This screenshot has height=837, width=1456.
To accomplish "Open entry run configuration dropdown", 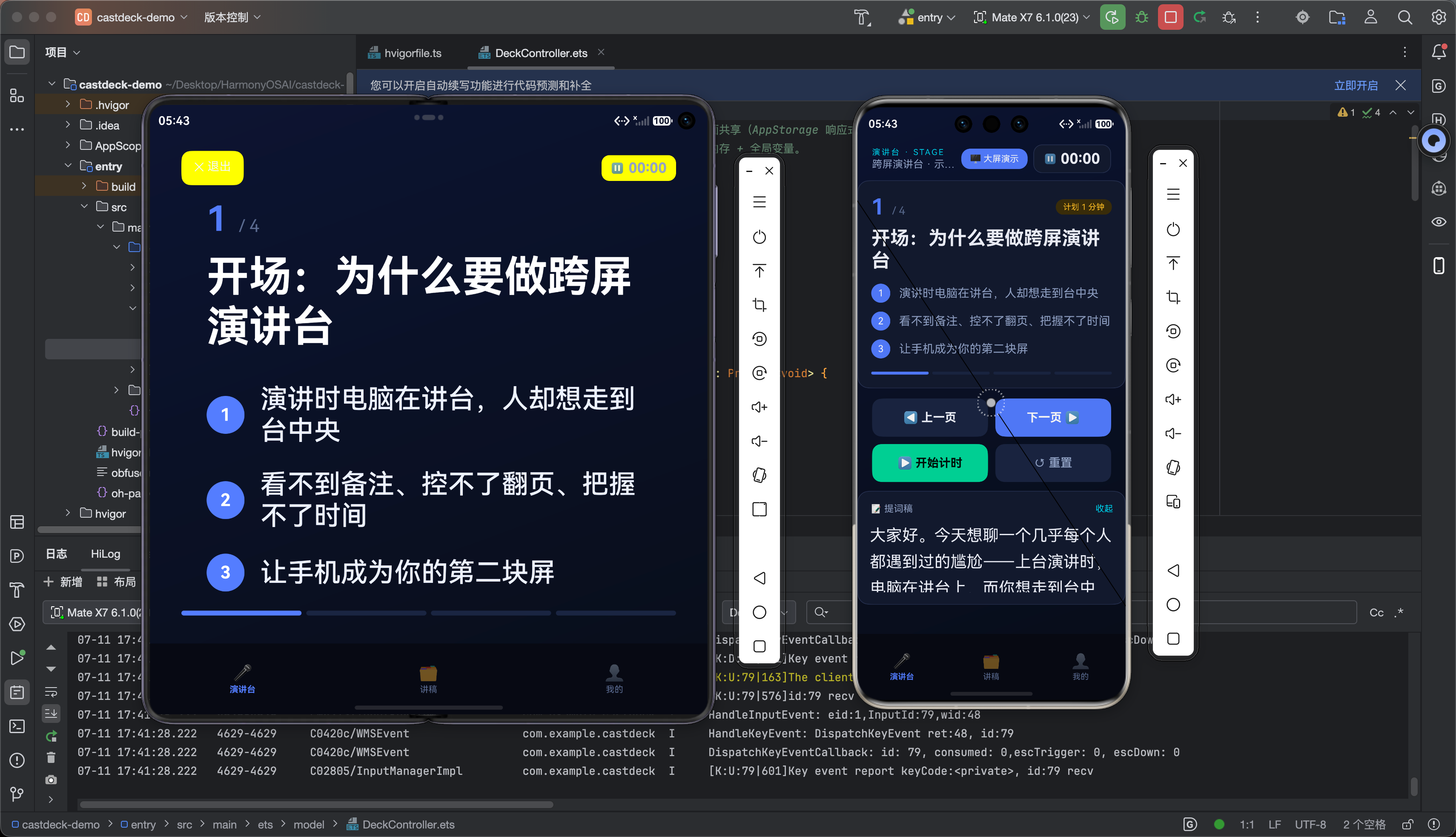I will [x=926, y=17].
